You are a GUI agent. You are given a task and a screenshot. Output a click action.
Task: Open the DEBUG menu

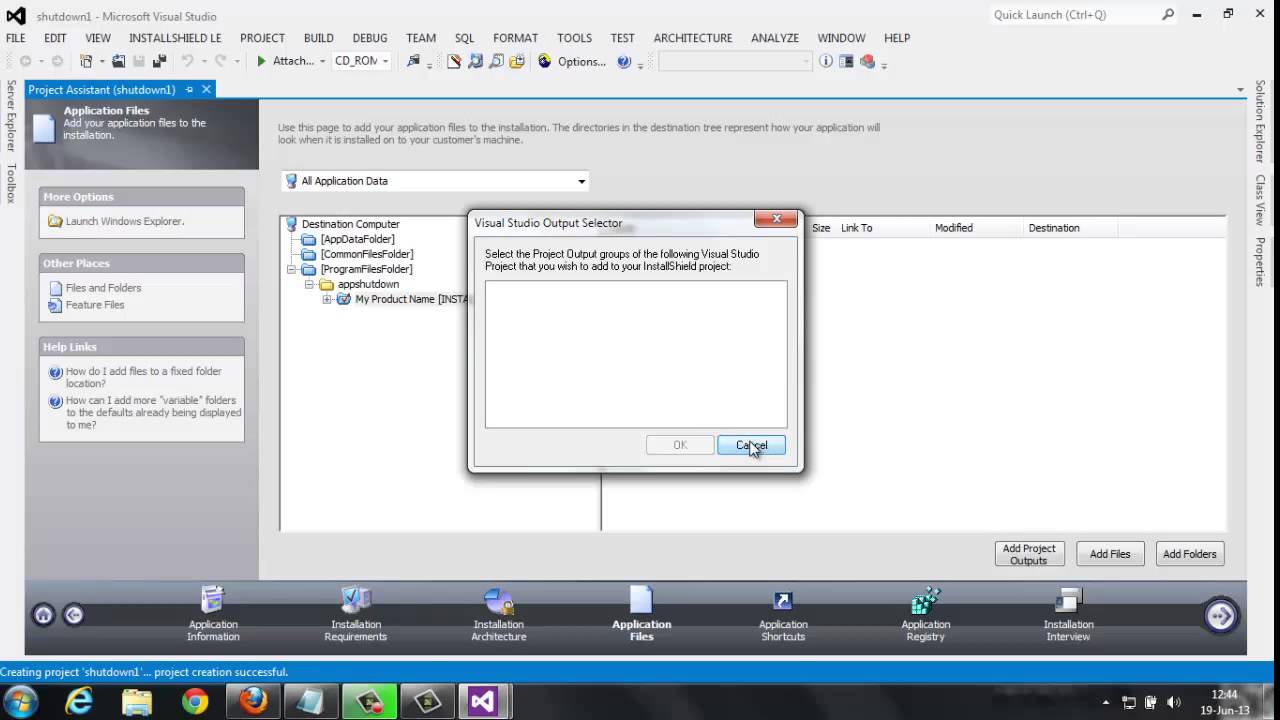(x=370, y=38)
